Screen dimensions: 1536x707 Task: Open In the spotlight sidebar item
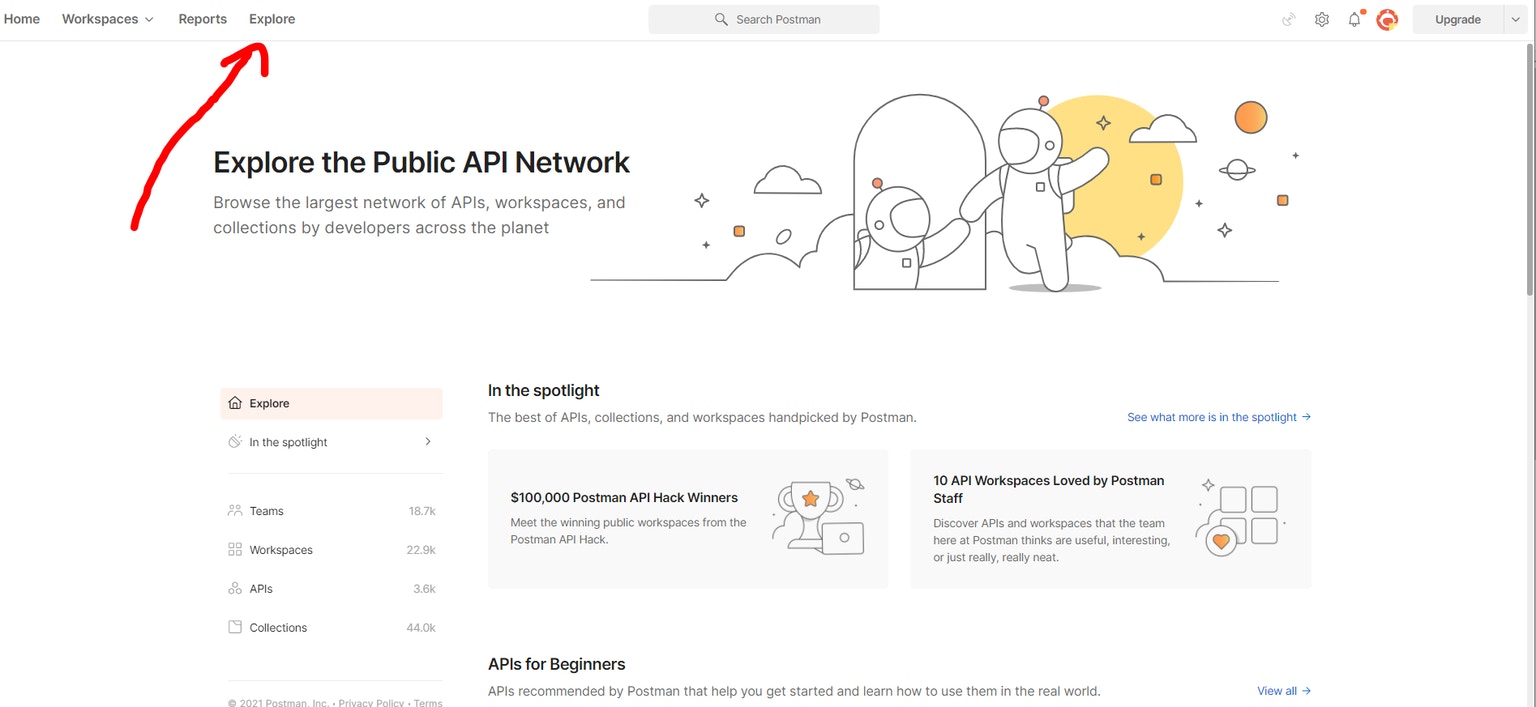(x=331, y=441)
